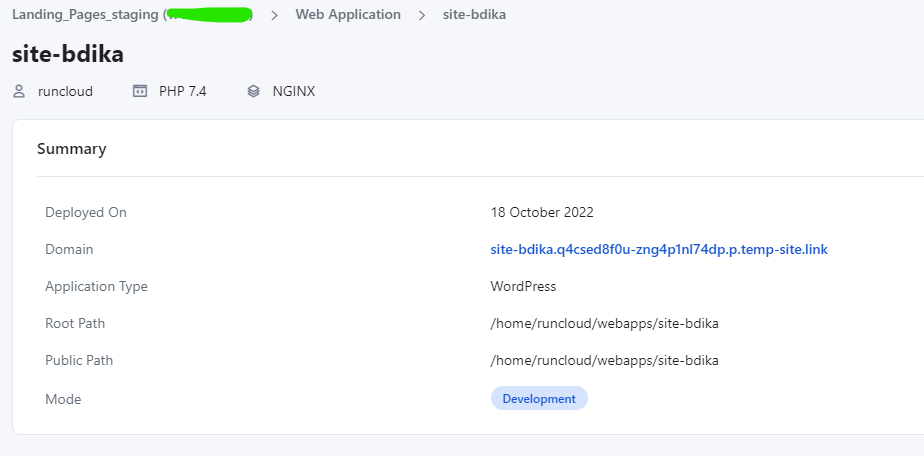Open the Landing_Pages_staging breadcrumb

[x=85, y=15]
